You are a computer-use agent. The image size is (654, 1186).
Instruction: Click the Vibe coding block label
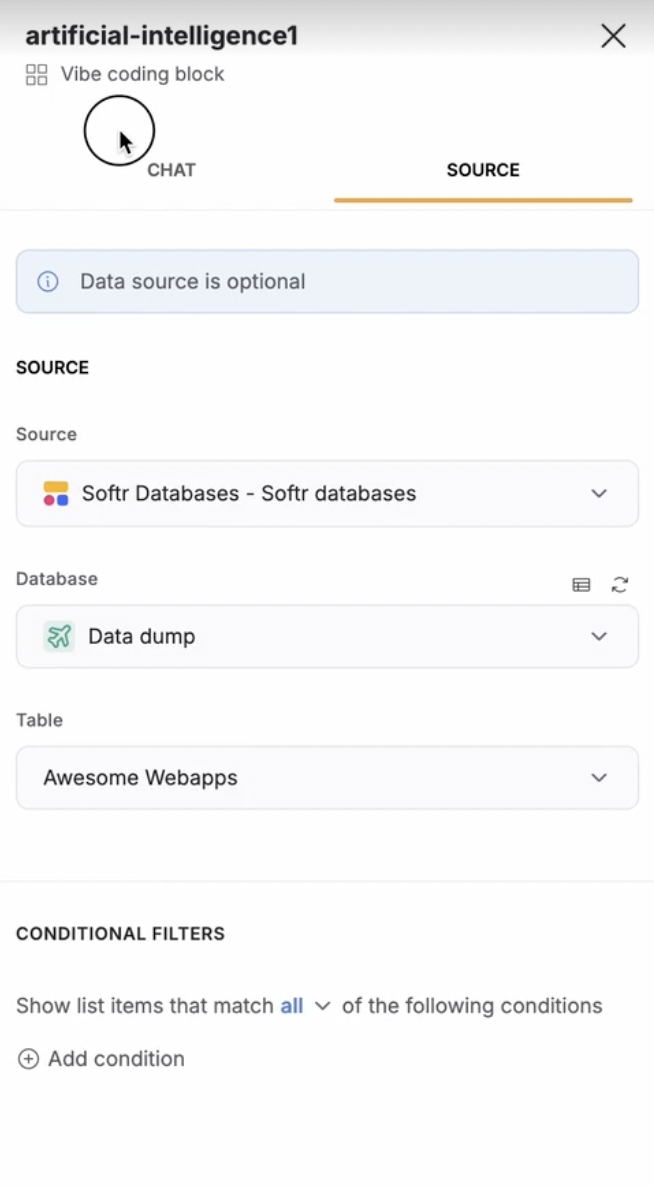click(x=142, y=75)
